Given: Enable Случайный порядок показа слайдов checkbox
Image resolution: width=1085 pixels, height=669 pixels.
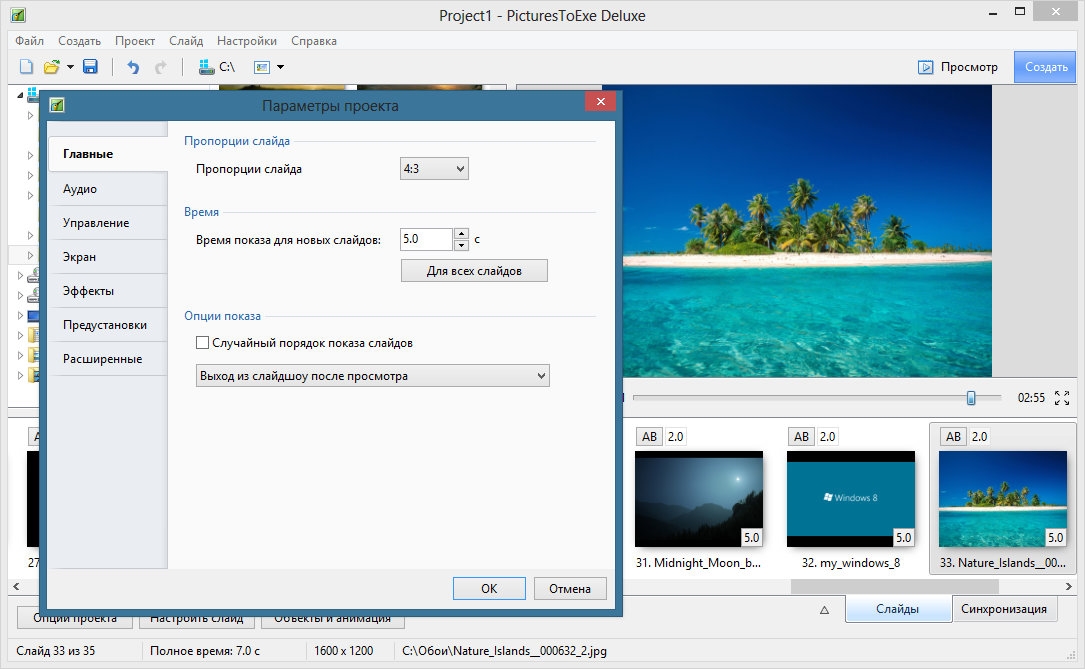Looking at the screenshot, I should (x=203, y=343).
